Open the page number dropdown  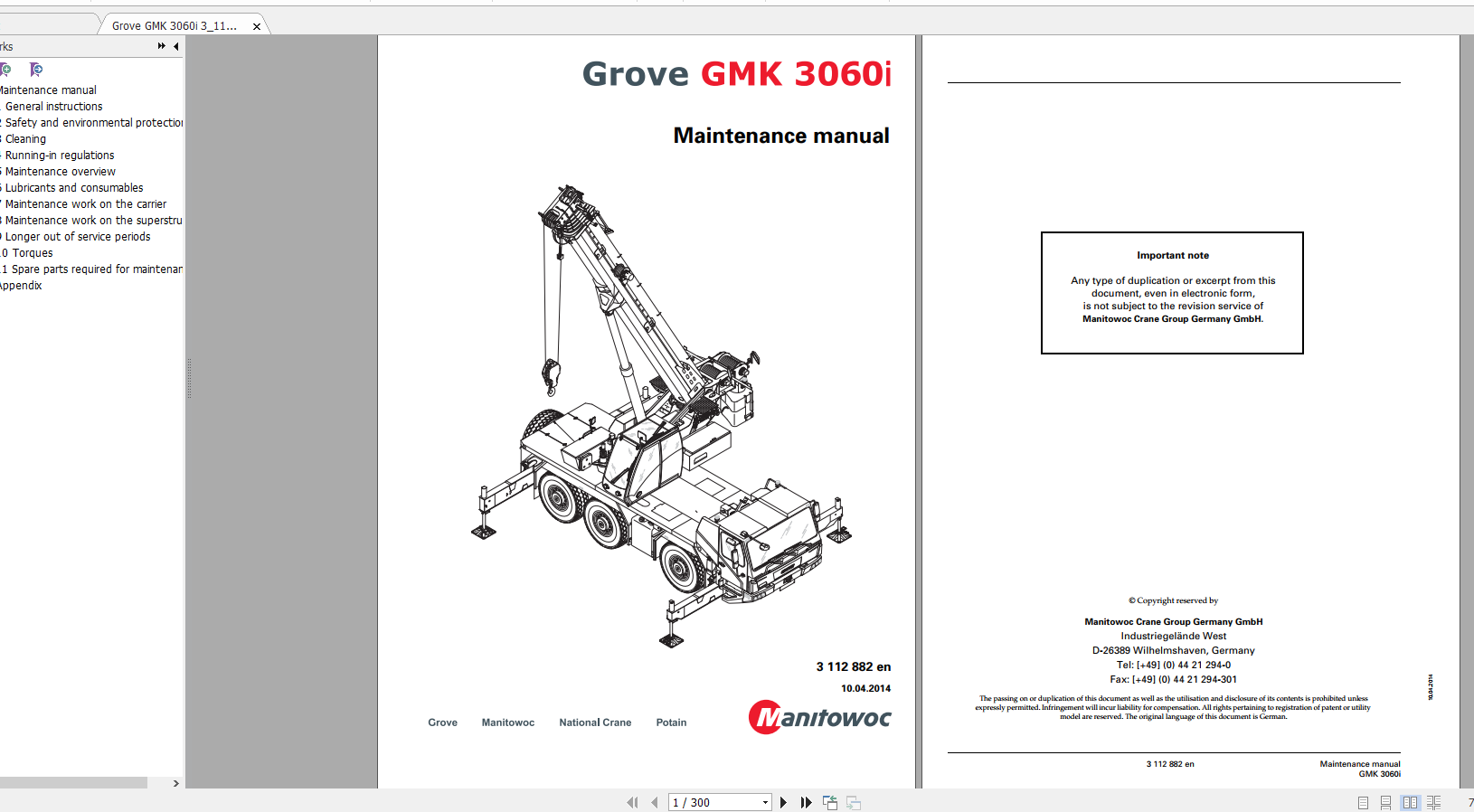765,802
